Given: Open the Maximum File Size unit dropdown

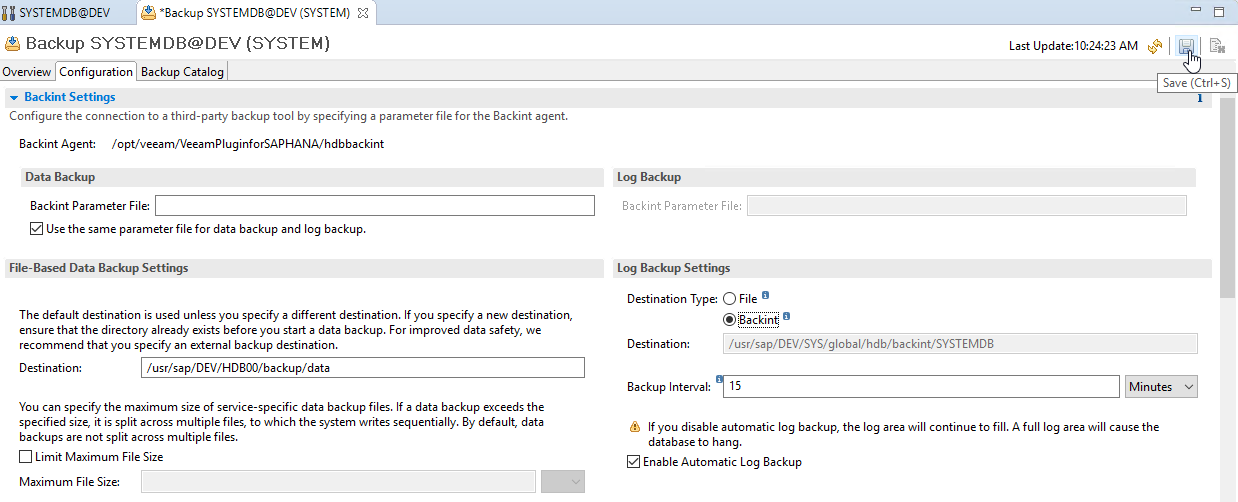Looking at the screenshot, I should pyautogui.click(x=562, y=482).
